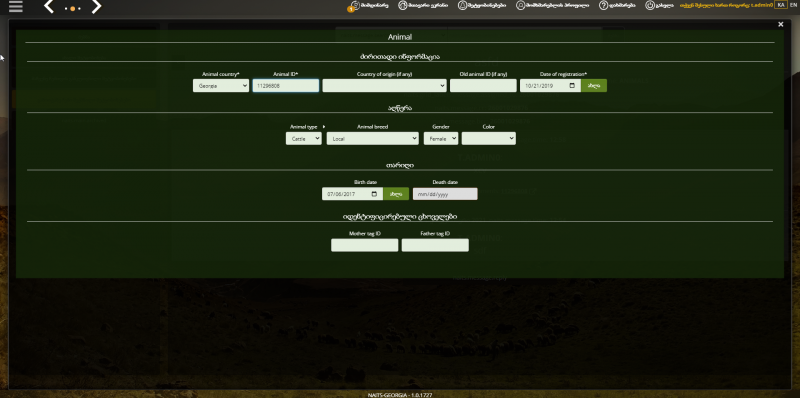Image resolution: width=800 pixels, height=398 pixels.
Task: Click green button beside Date of registration
Action: click(594, 86)
